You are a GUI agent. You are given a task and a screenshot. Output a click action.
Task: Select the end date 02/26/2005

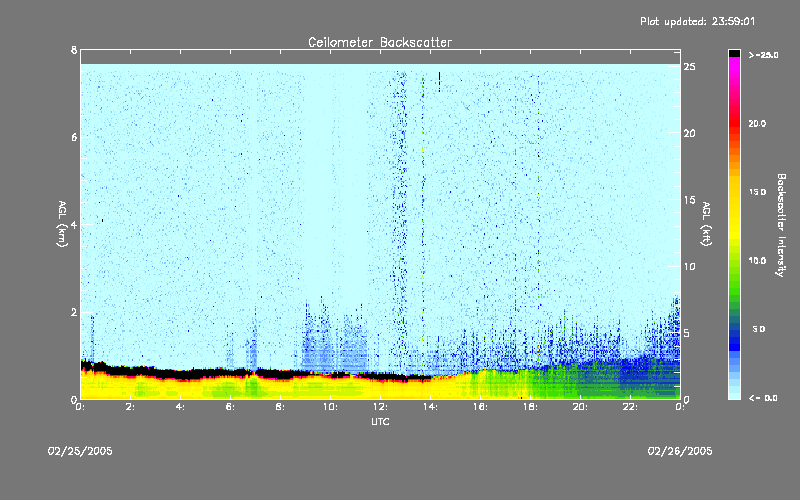pyautogui.click(x=680, y=451)
